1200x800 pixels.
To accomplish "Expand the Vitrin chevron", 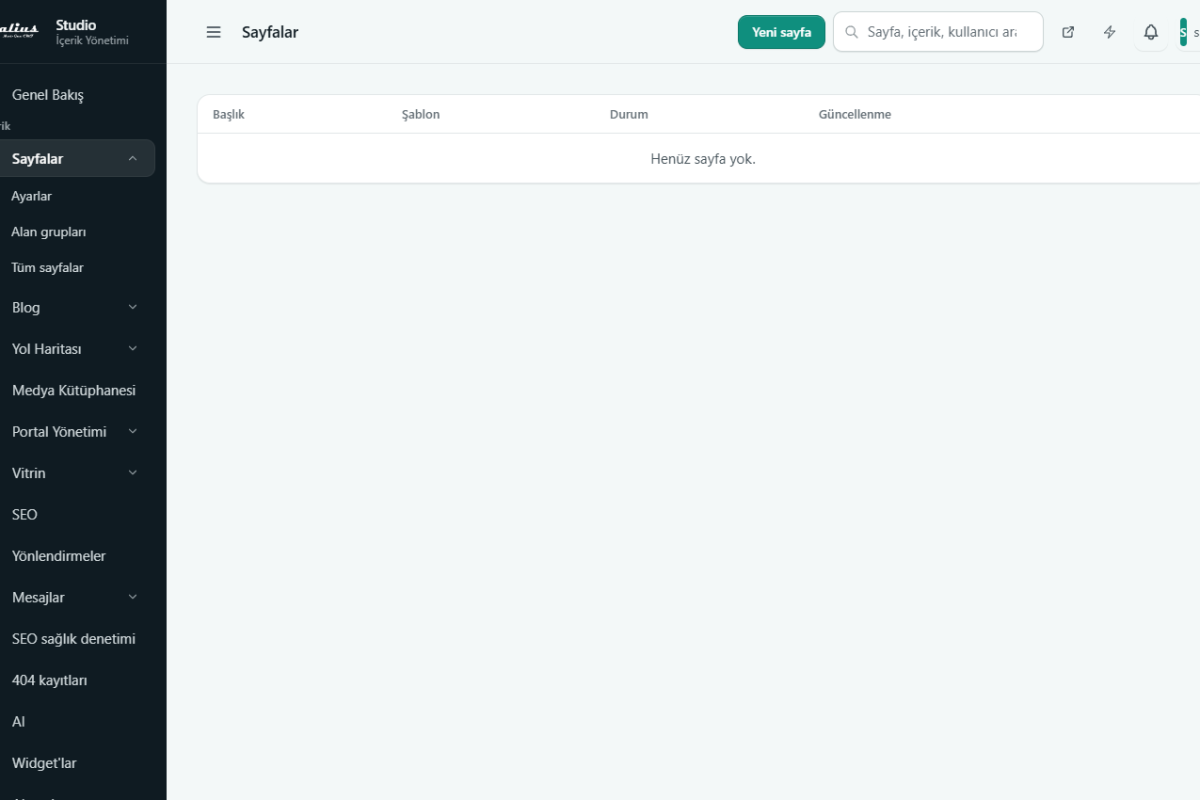I will point(133,473).
